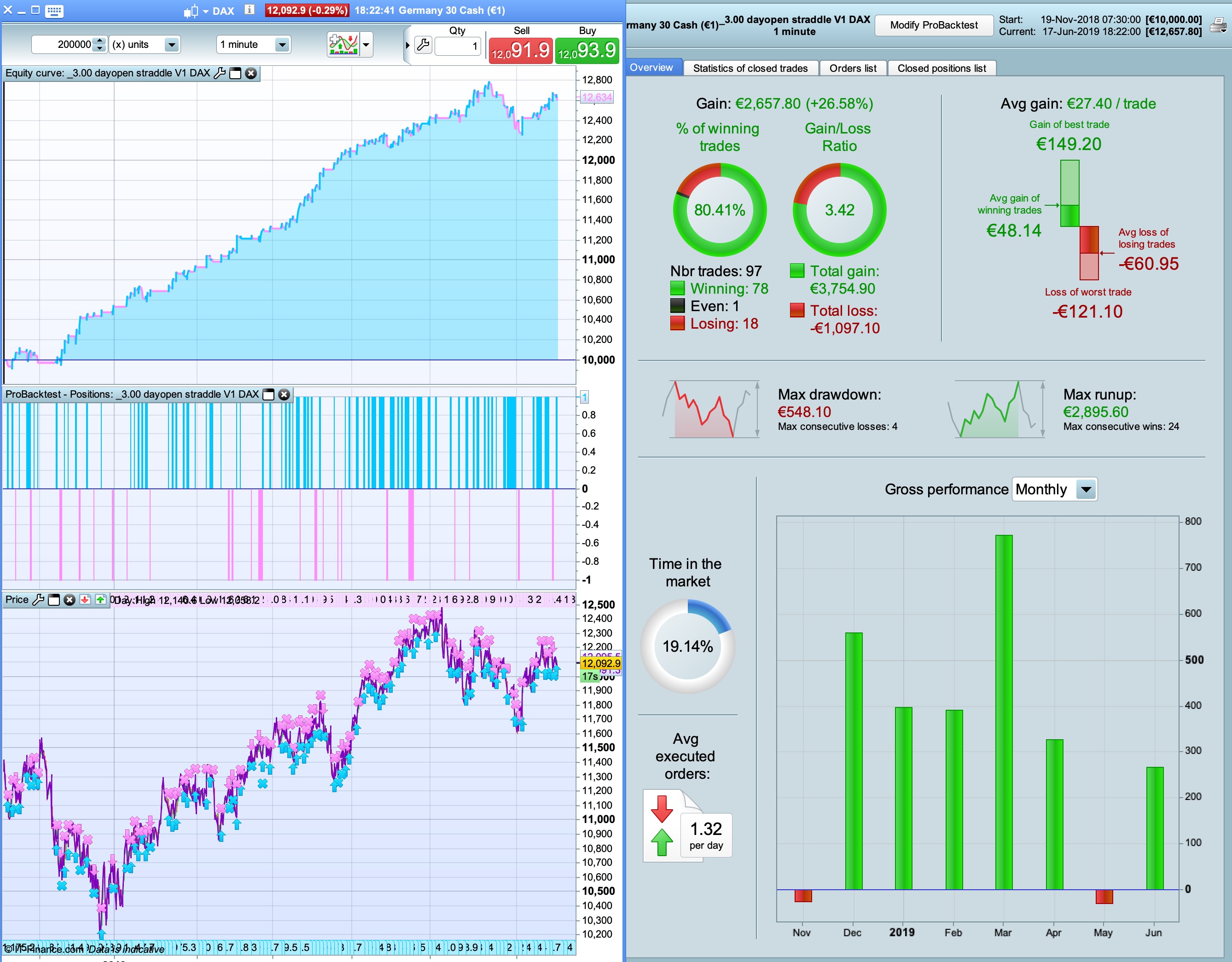The image size is (1232, 962).
Task: Click the green up-arrow buy orders icon on Price panel
Action: [100, 599]
